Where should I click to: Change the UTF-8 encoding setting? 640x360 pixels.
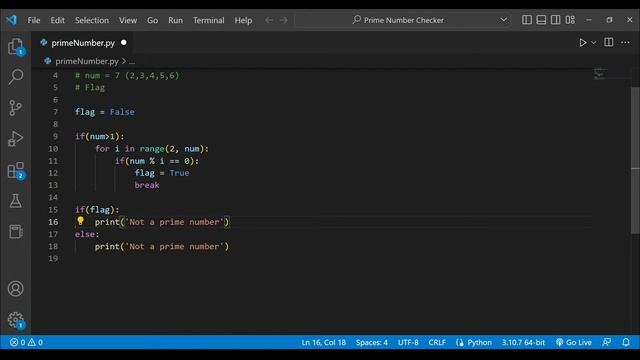408,342
